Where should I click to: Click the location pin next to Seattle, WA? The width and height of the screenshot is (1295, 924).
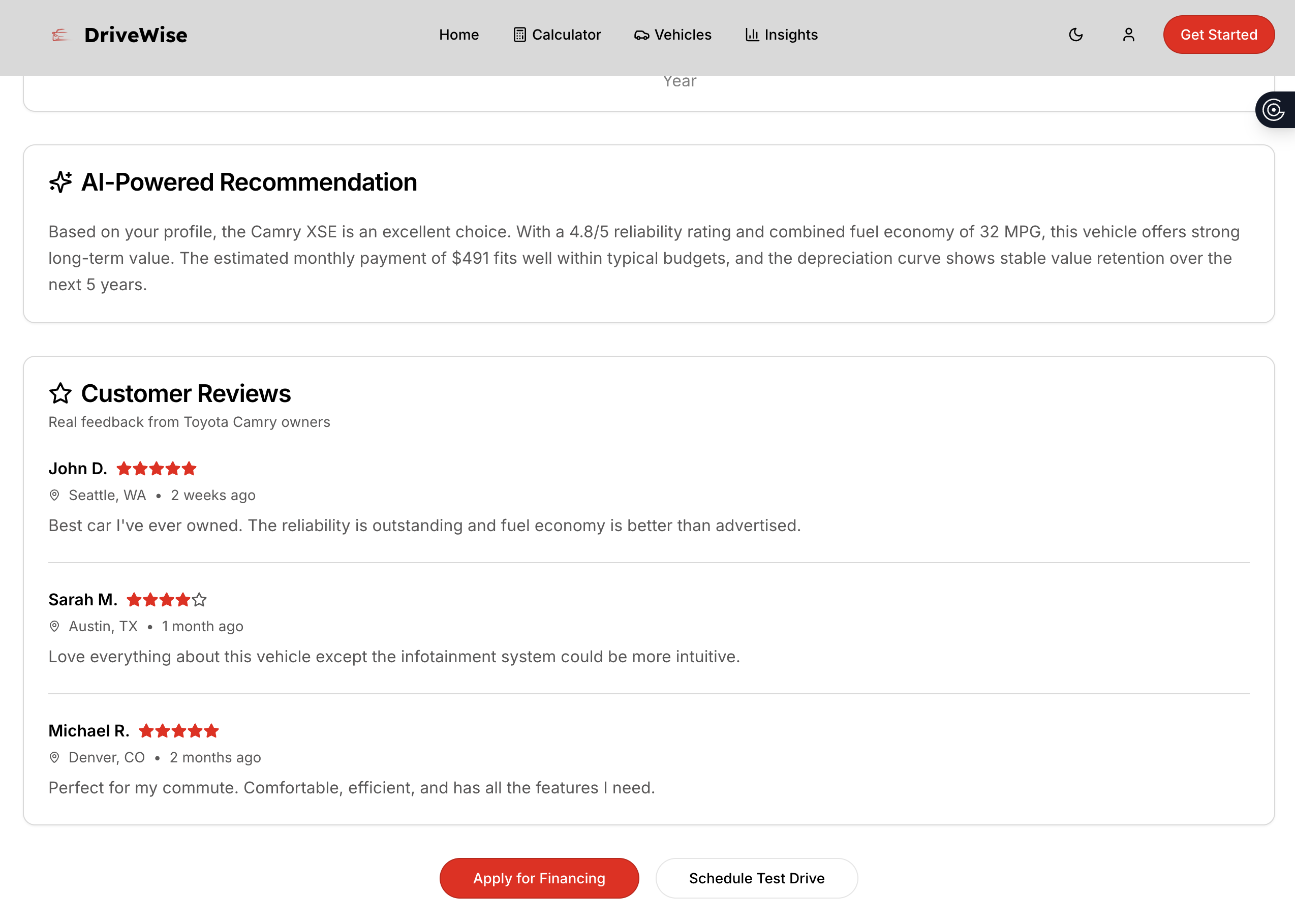tap(54, 495)
